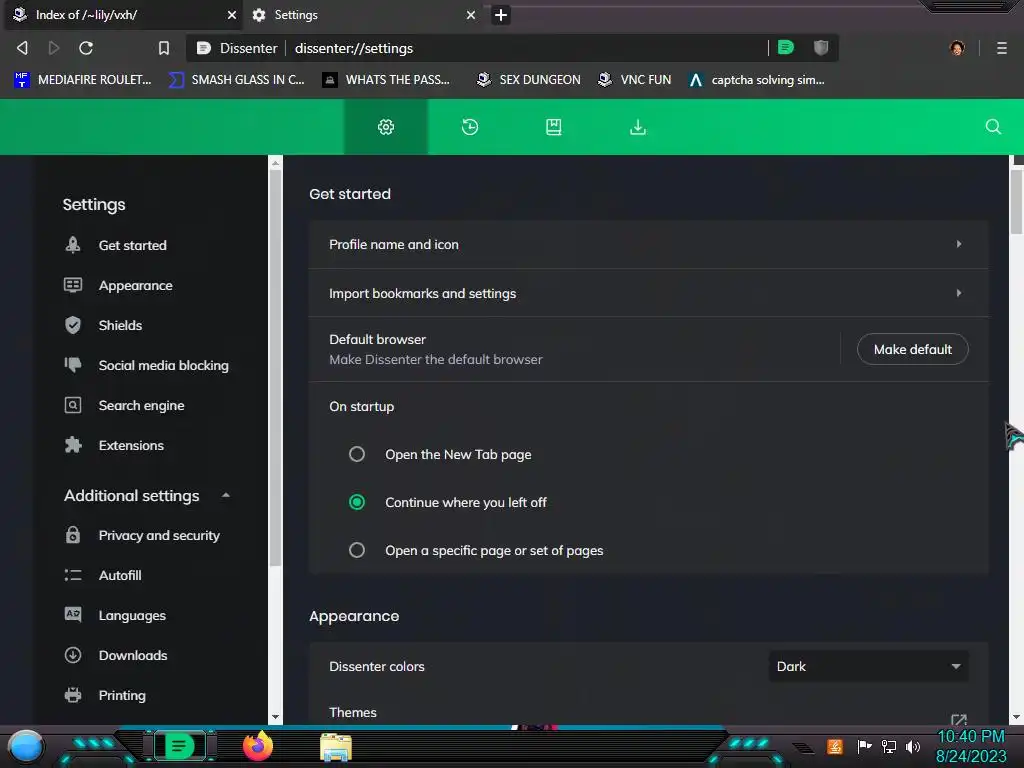Click the network tray icon
1024x768 pixels.
click(888, 746)
